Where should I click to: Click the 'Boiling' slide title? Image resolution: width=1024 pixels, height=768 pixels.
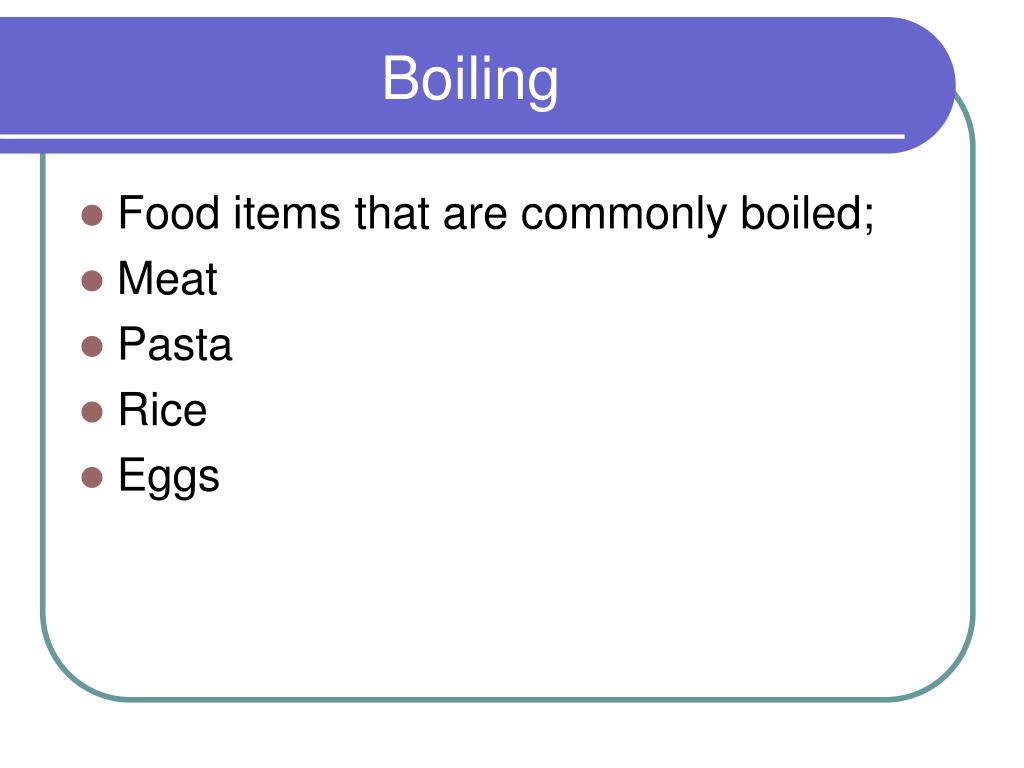point(470,79)
